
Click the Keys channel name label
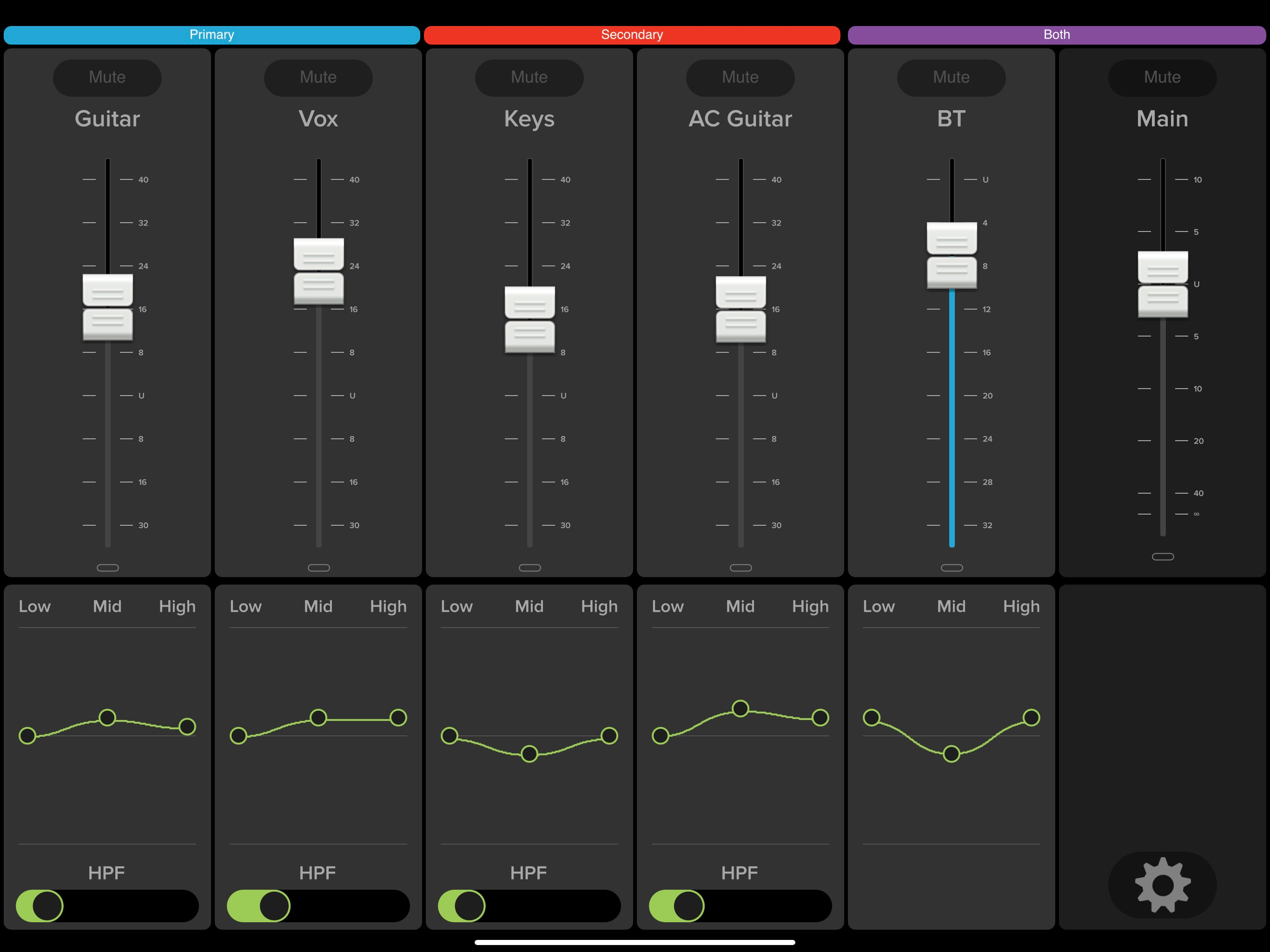pos(529,119)
